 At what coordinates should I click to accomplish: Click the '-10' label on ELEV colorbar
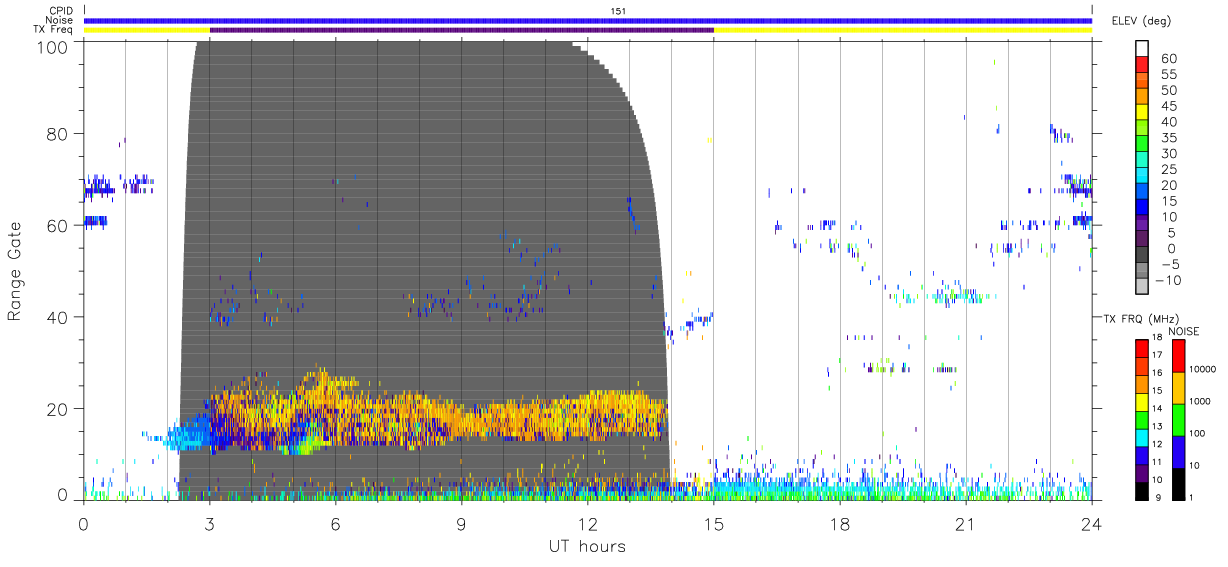pos(1170,280)
